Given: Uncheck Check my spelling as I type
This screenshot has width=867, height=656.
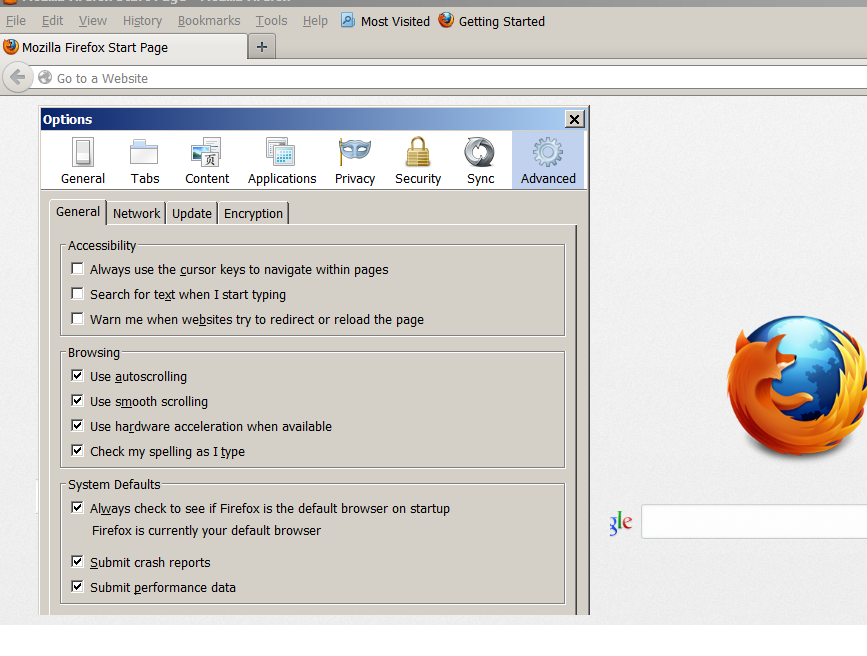Looking at the screenshot, I should click(77, 450).
